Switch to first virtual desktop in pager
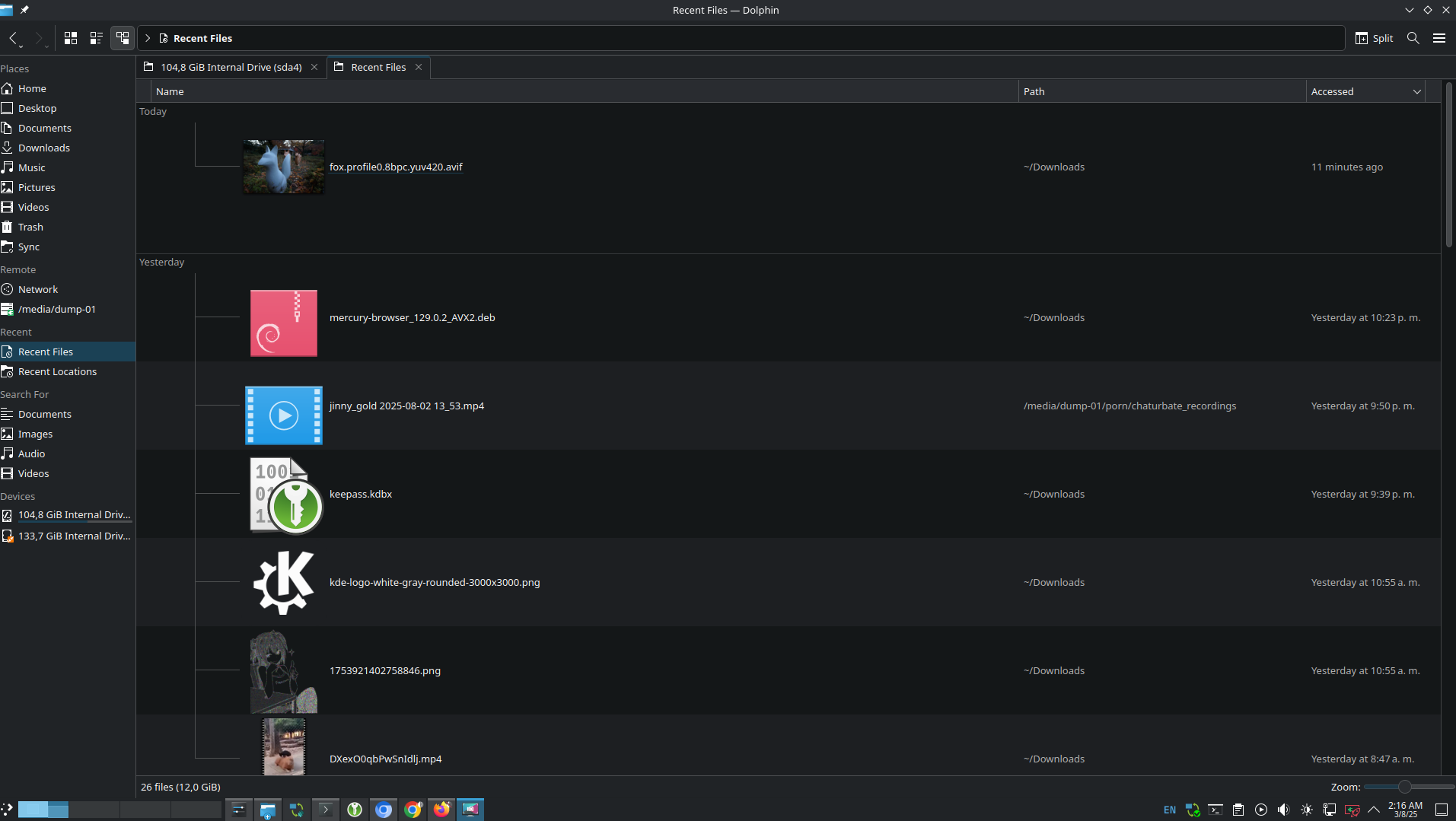Image resolution: width=1456 pixels, height=821 pixels. 43,810
